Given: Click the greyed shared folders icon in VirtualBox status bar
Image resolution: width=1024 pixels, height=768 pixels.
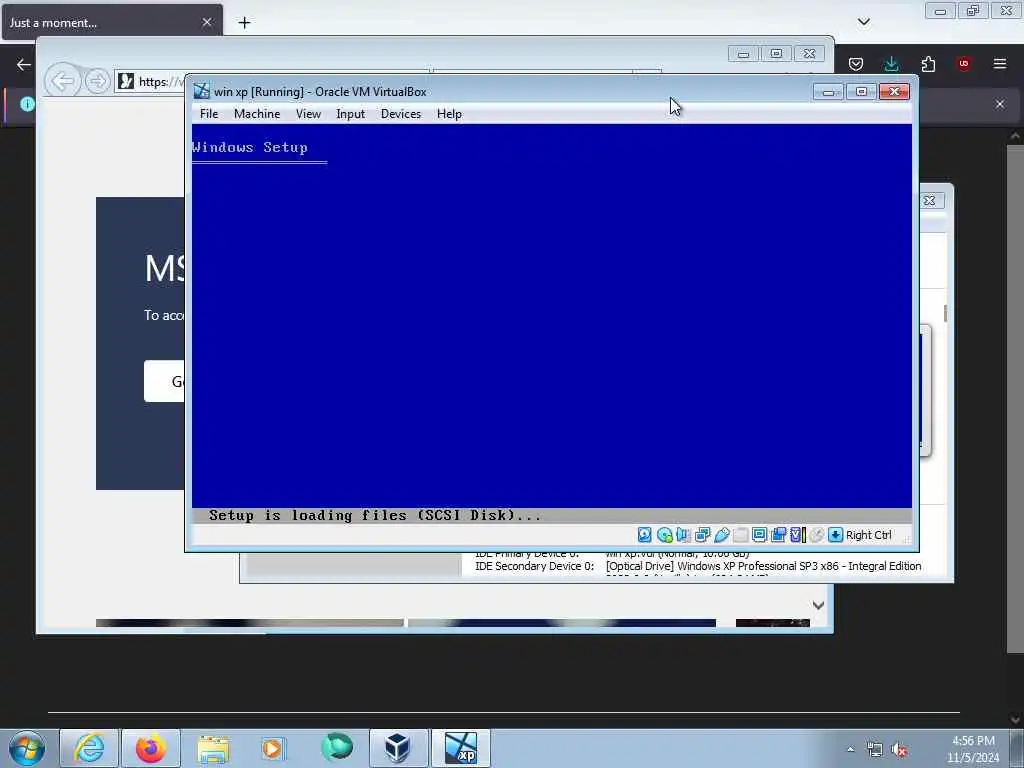Looking at the screenshot, I should pyautogui.click(x=740, y=535).
